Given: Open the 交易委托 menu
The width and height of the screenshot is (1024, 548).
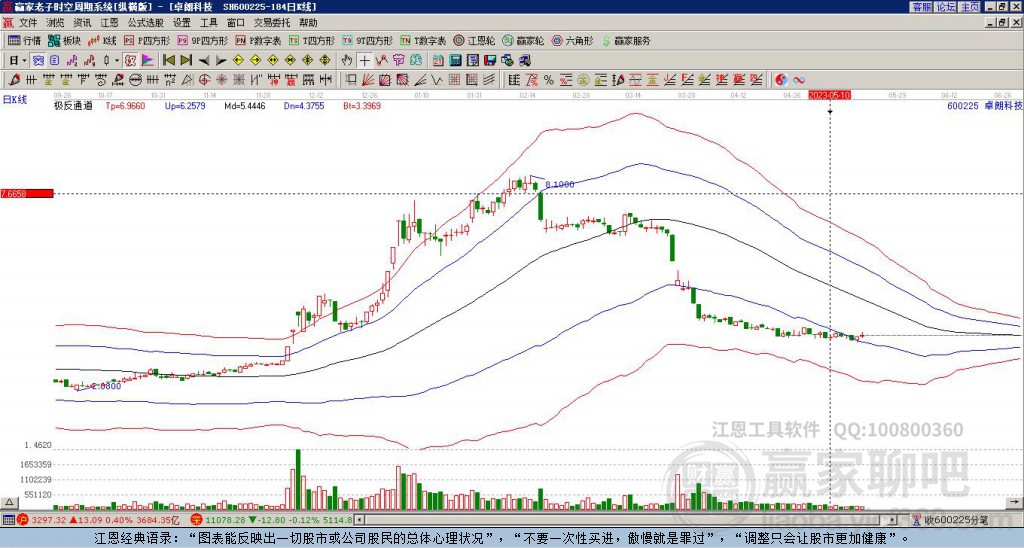Looking at the screenshot, I should coord(272,22).
